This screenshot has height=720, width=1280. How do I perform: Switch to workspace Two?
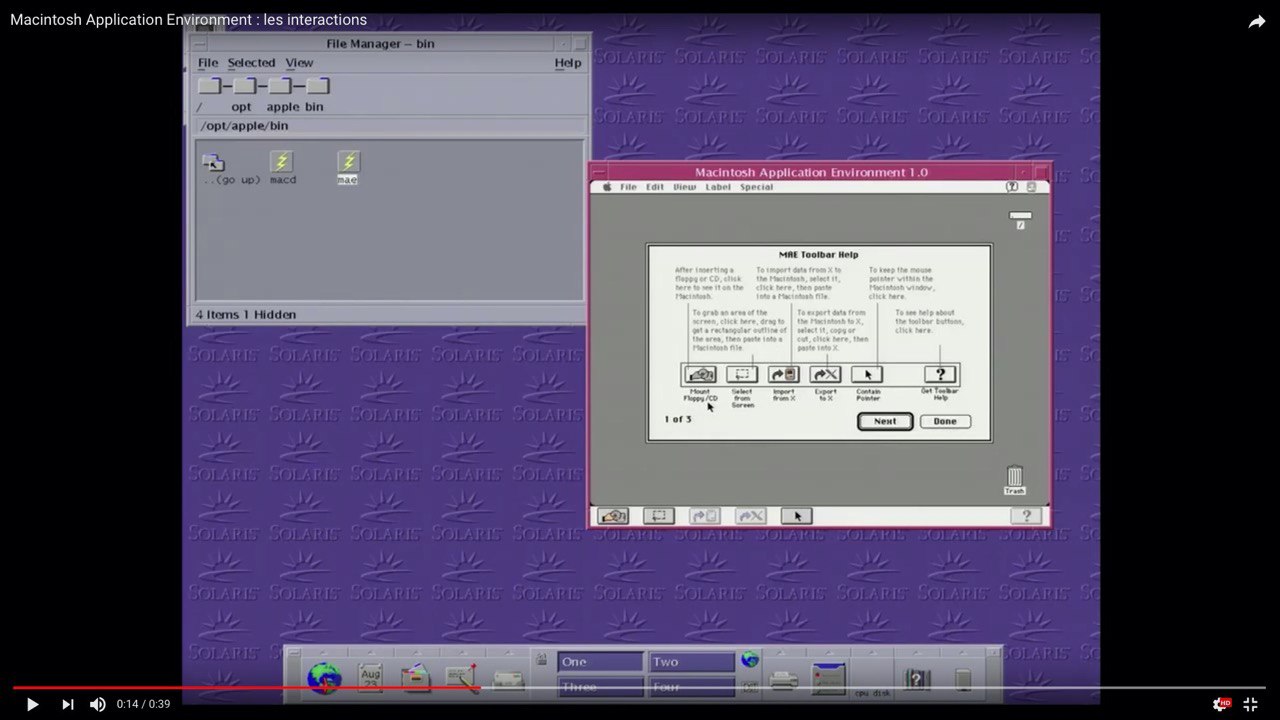[x=692, y=662]
